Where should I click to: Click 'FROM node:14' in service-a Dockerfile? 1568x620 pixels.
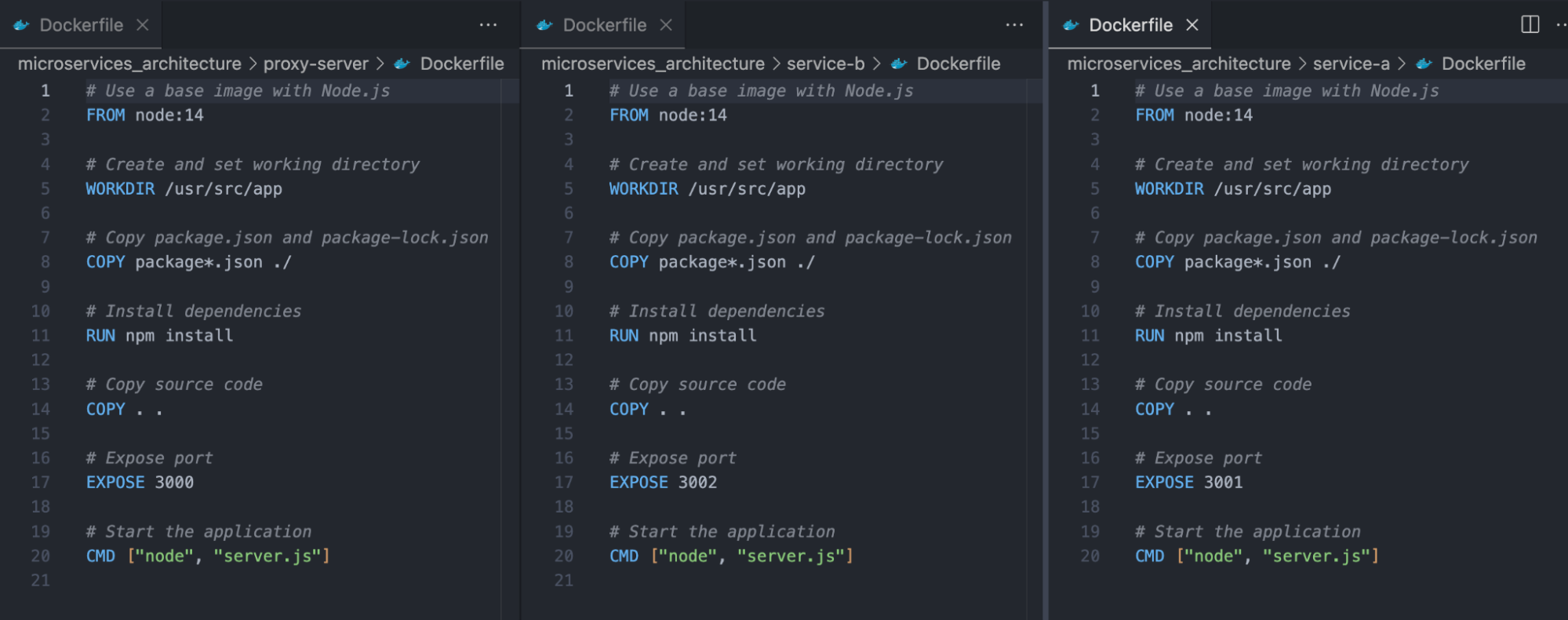tap(1193, 115)
